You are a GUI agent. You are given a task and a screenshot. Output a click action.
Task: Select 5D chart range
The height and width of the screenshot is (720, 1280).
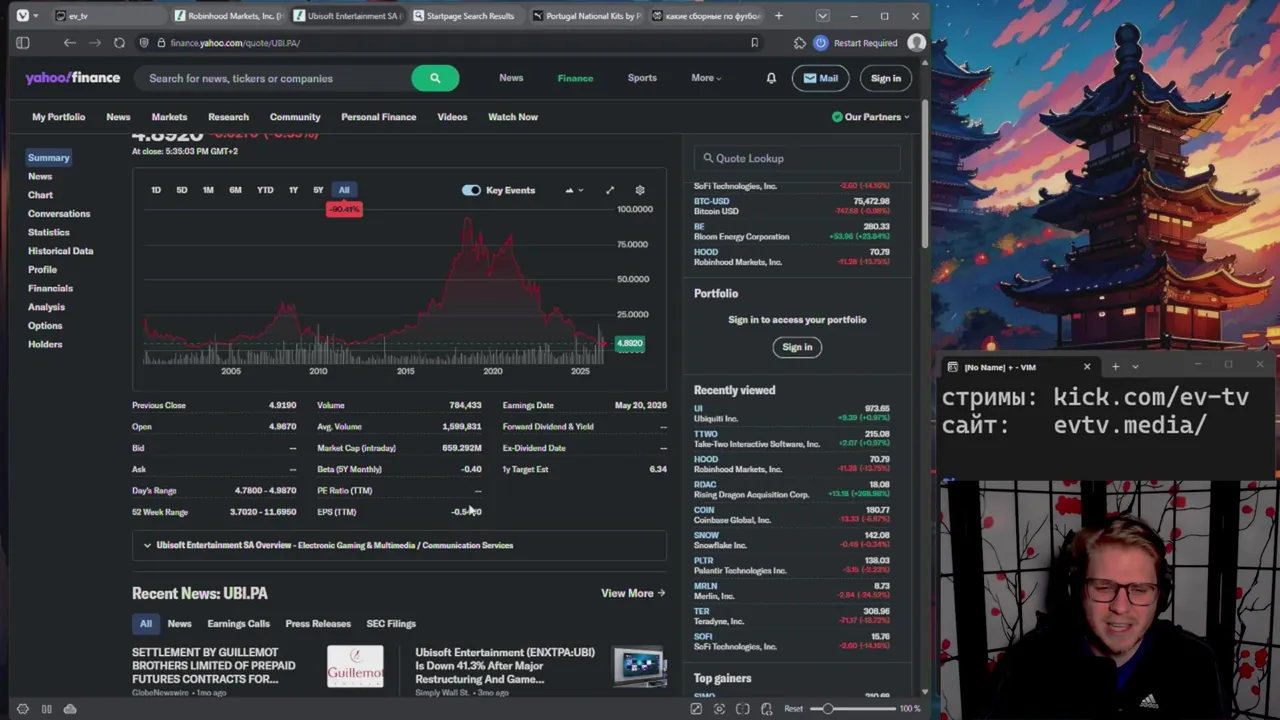182,190
